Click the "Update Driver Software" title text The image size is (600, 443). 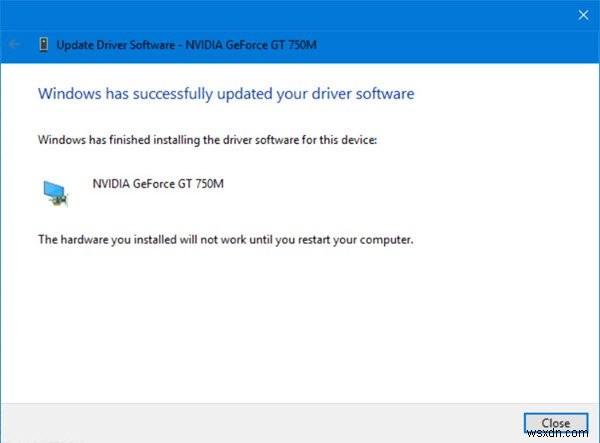coord(112,45)
